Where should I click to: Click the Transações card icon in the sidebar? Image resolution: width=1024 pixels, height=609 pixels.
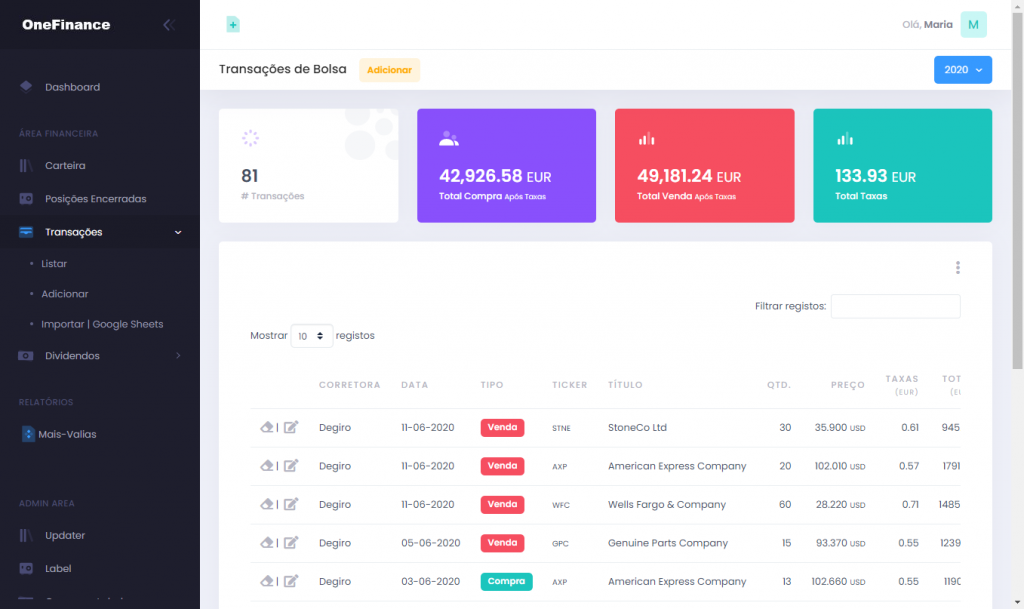tap(26, 232)
